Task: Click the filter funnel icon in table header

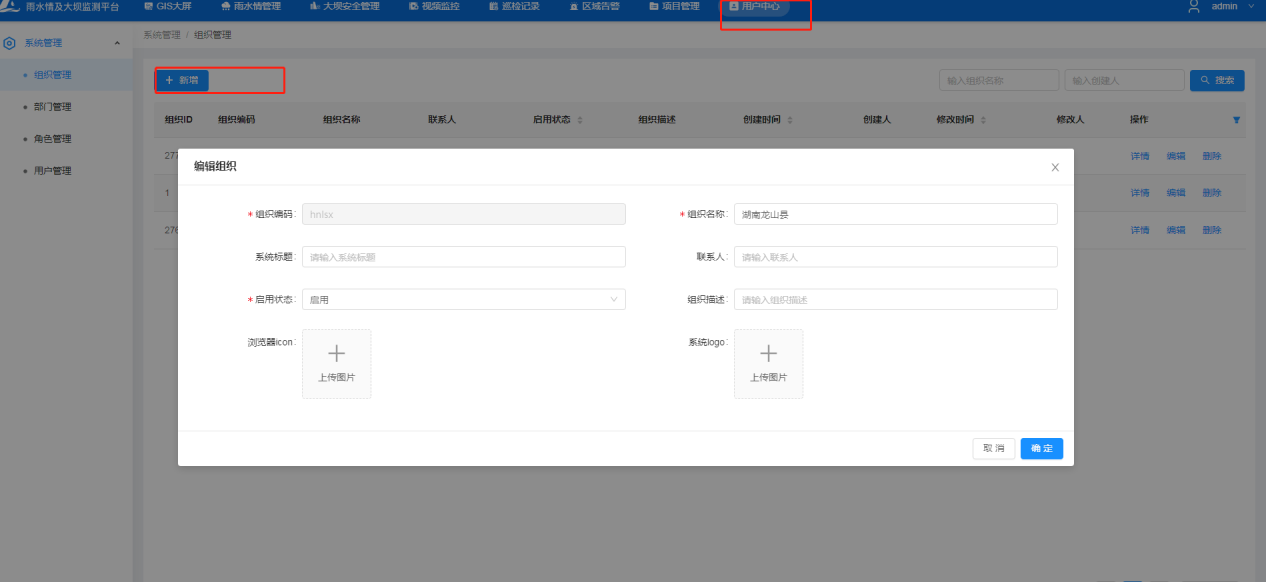Action: pyautogui.click(x=1236, y=120)
